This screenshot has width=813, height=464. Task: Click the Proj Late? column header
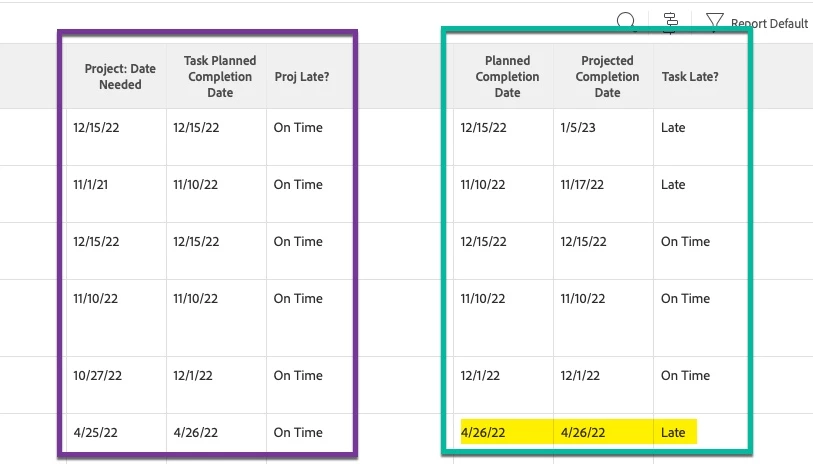pyautogui.click(x=302, y=76)
